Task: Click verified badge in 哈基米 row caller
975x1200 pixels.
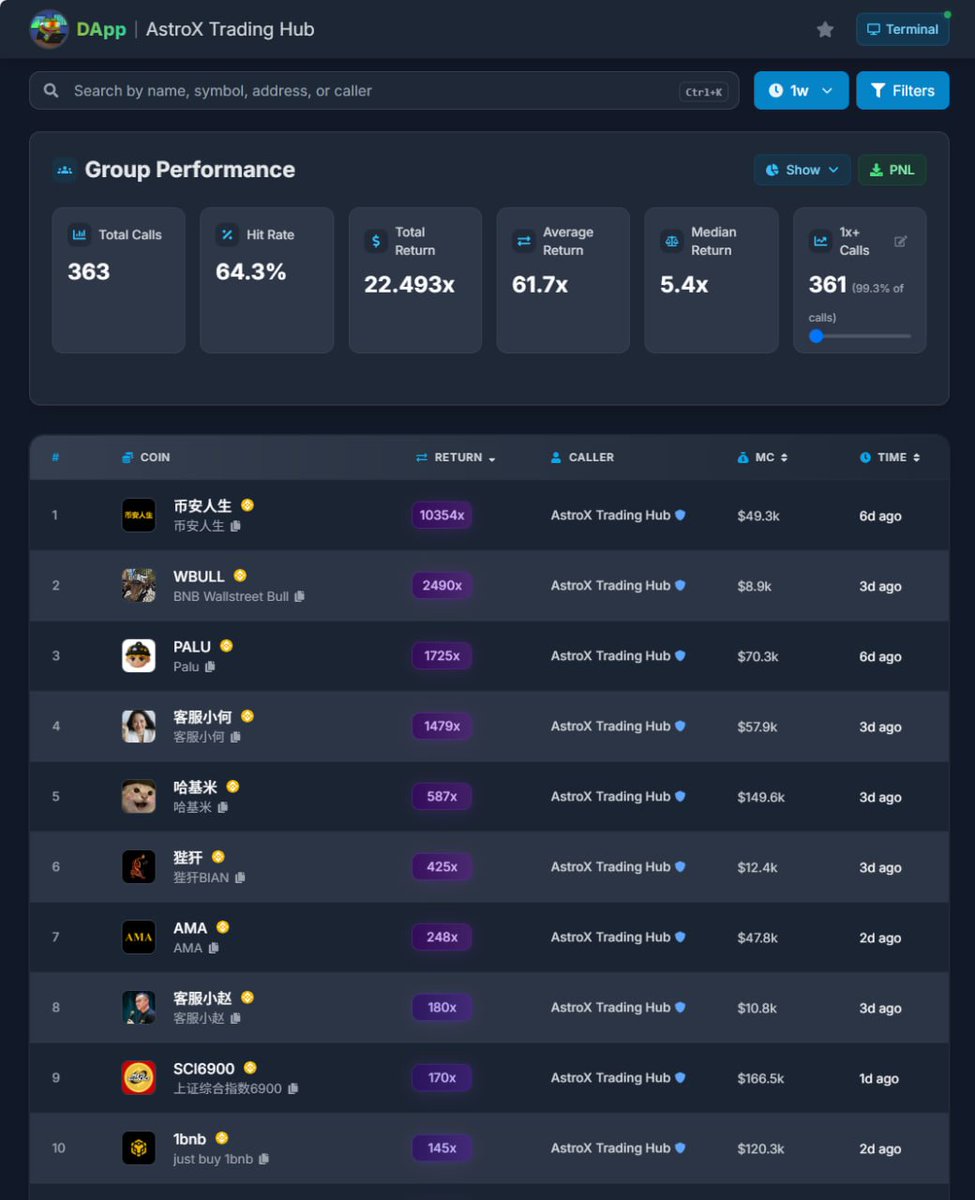Action: (680, 797)
